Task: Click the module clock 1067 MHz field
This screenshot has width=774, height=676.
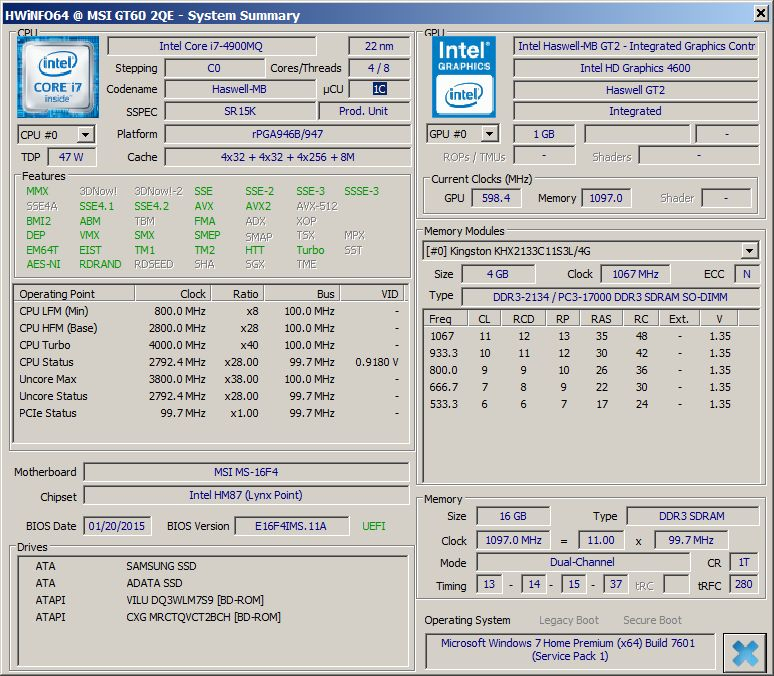Action: coord(635,274)
